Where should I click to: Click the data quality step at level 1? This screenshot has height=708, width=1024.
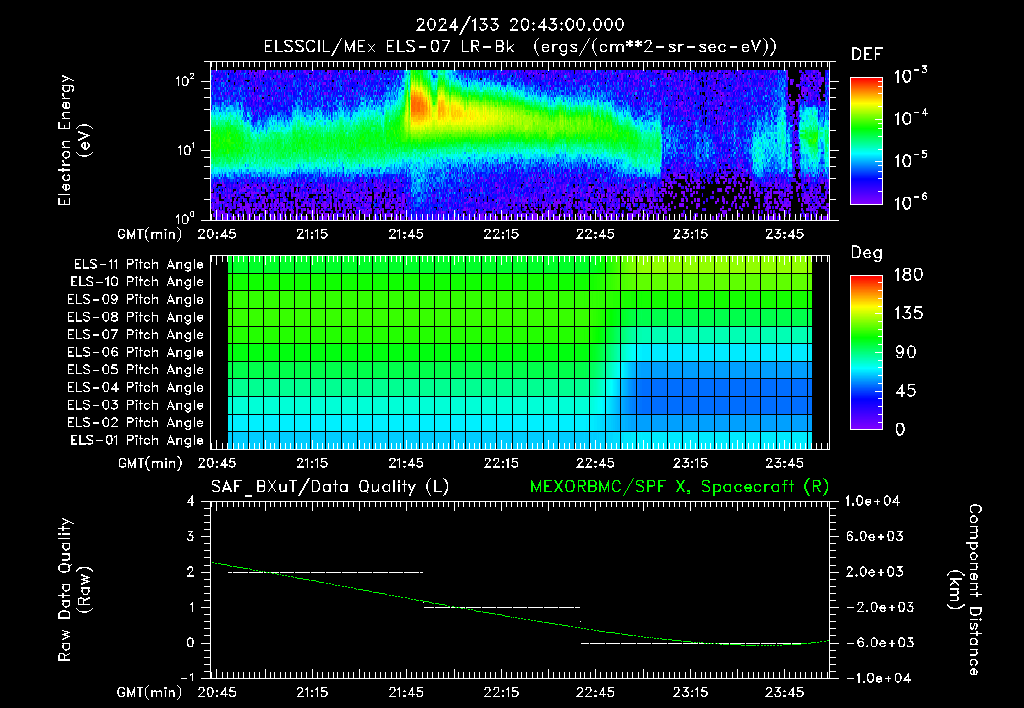click(502, 608)
